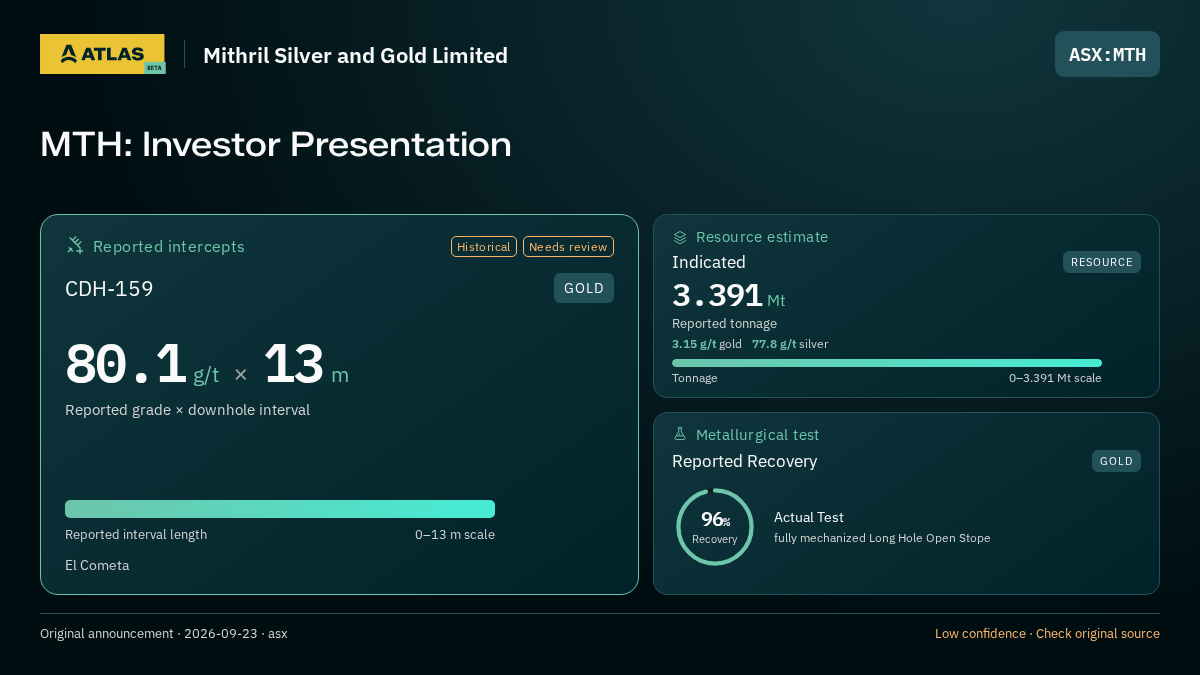This screenshot has width=1200, height=675.
Task: Click the flask icon beside Metallurgical test
Action: [680, 435]
